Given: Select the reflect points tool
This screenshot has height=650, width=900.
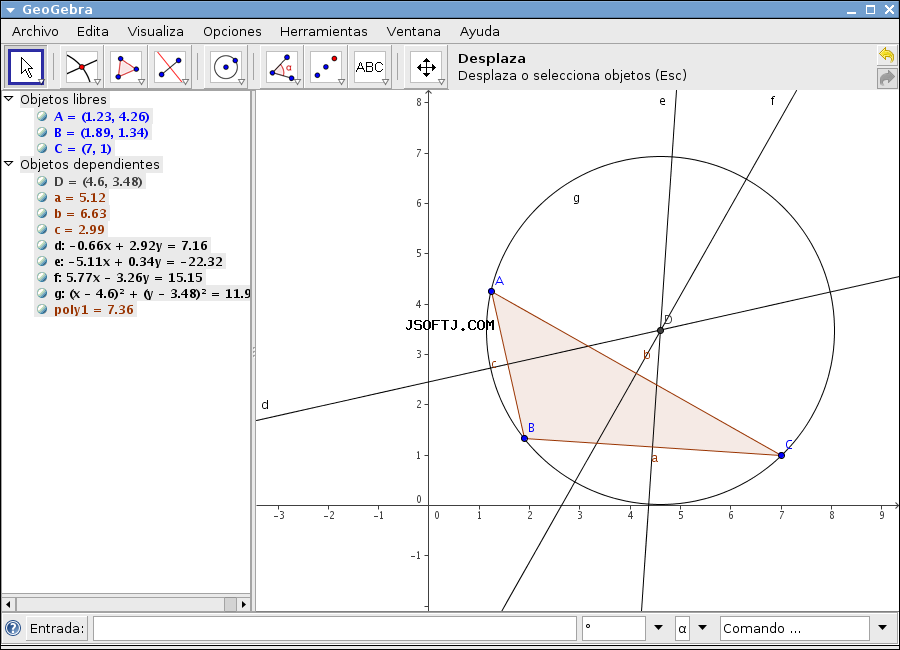Looking at the screenshot, I should (x=326, y=67).
